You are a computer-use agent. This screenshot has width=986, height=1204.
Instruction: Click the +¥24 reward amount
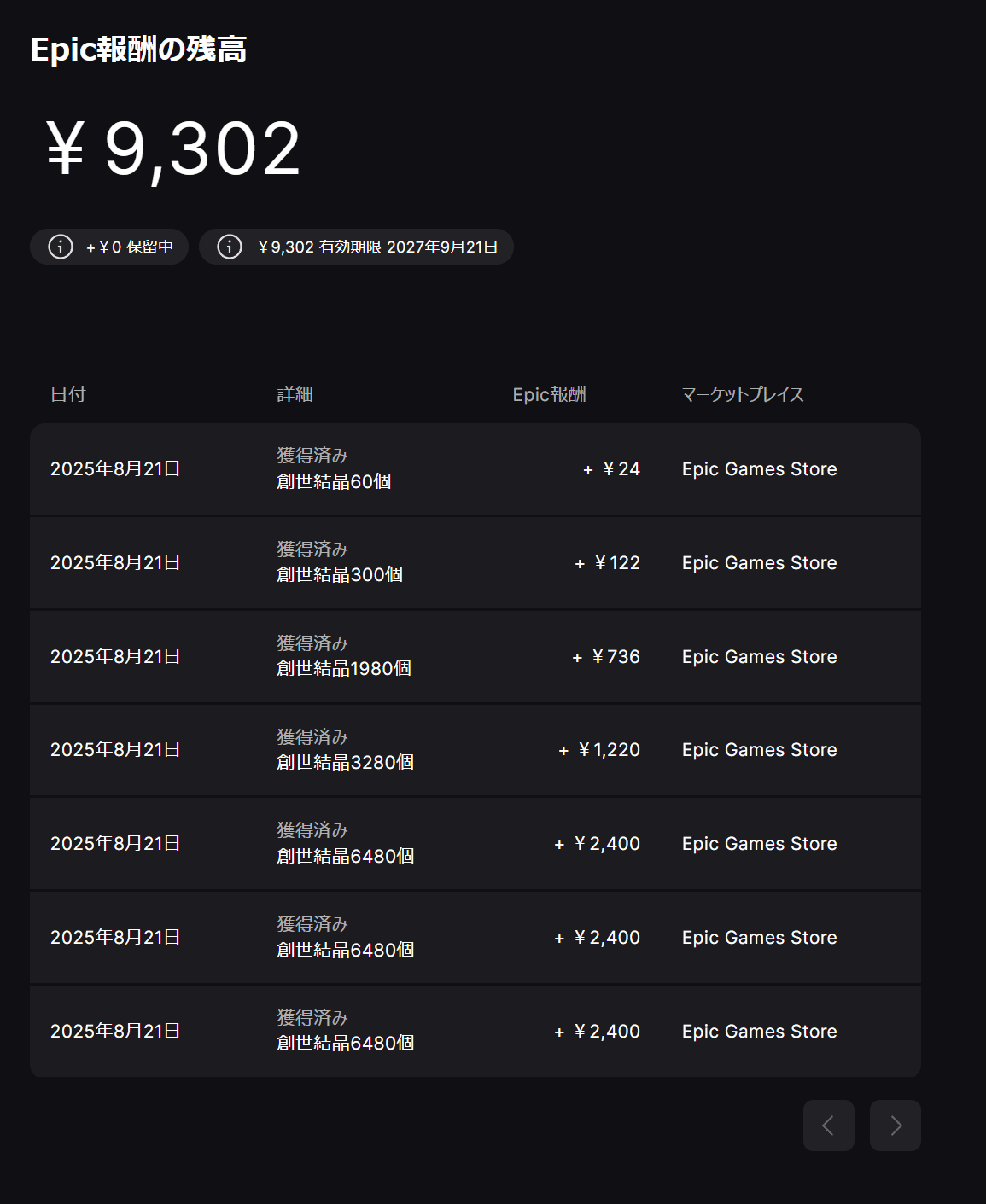click(612, 468)
